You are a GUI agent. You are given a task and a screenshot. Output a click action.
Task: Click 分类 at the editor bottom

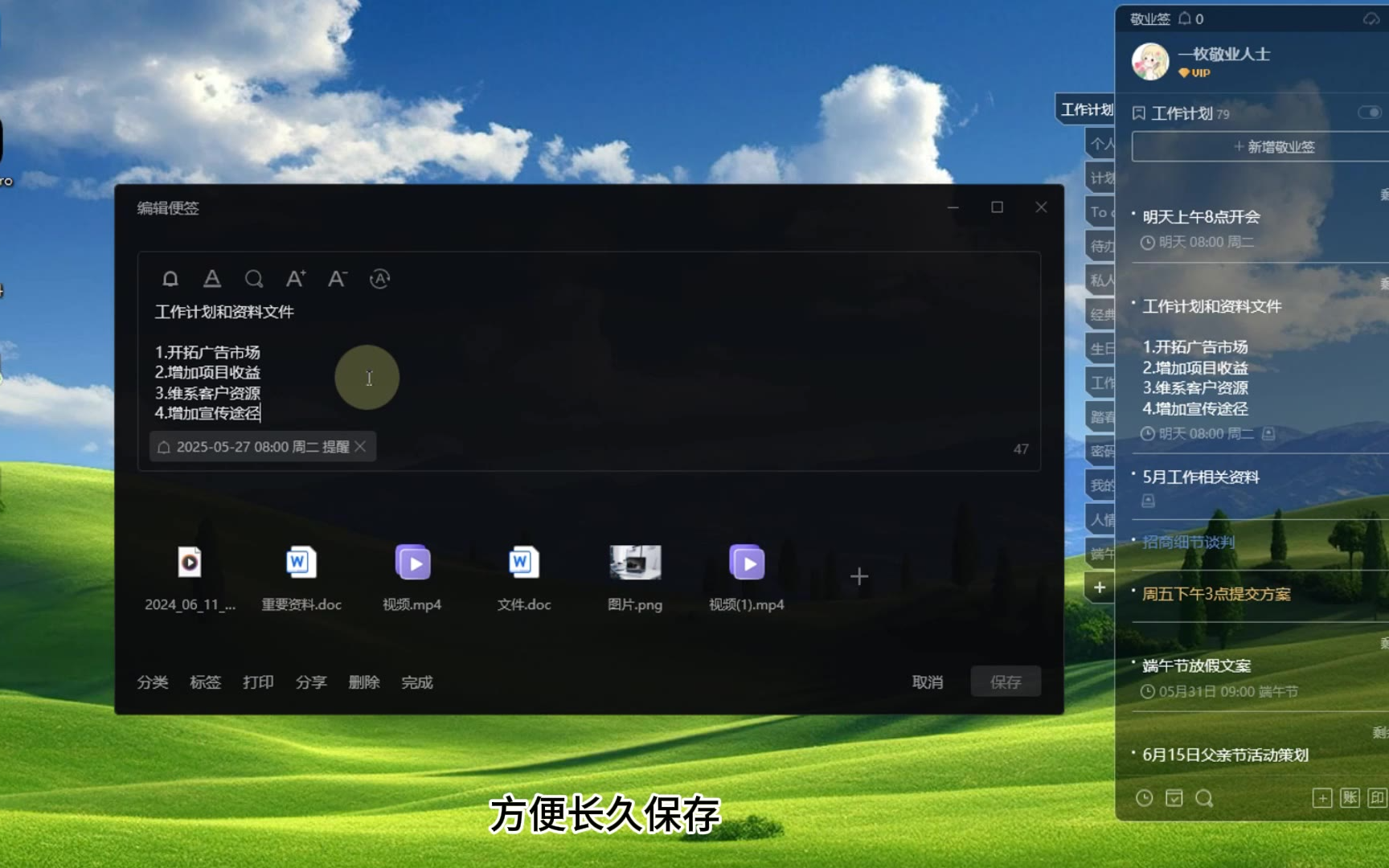click(153, 682)
